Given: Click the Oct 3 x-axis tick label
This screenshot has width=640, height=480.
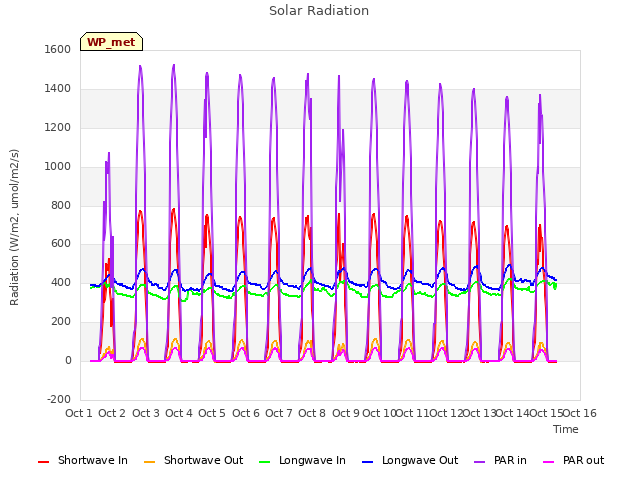Looking at the screenshot, I should coord(146,413).
